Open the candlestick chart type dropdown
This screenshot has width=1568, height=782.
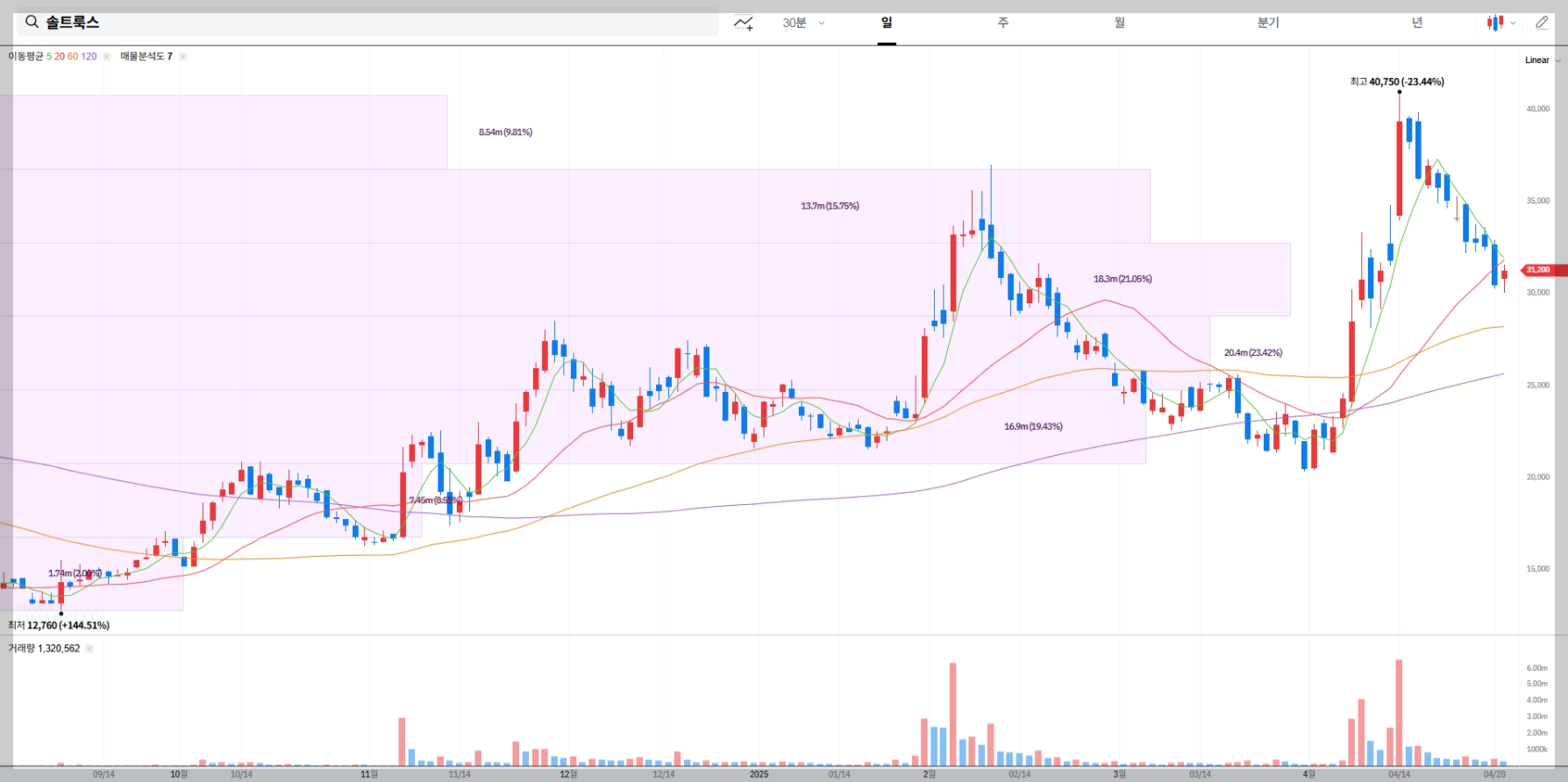pyautogui.click(x=1501, y=23)
